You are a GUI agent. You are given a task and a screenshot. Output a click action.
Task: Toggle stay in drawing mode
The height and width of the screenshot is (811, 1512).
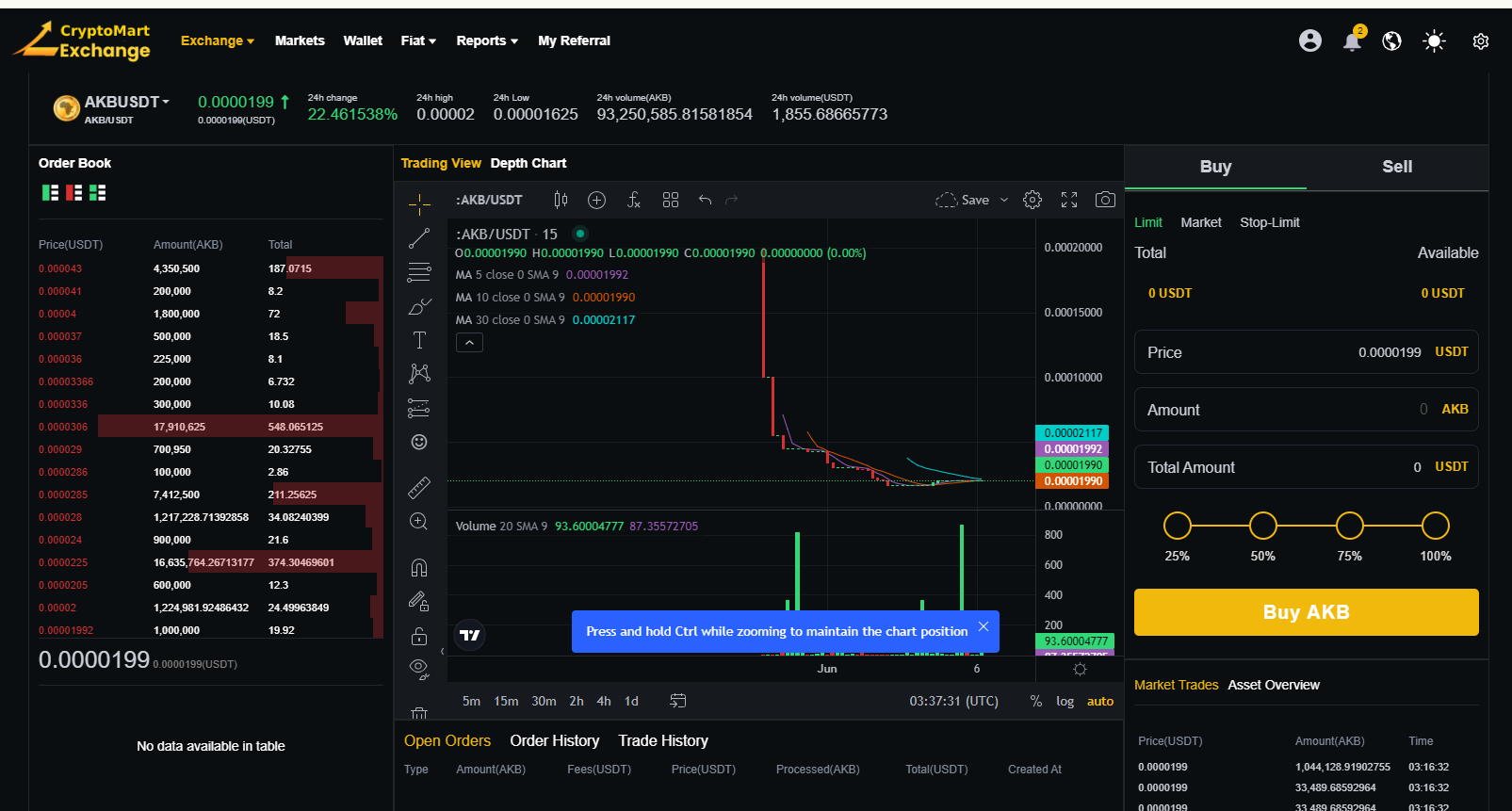[419, 601]
